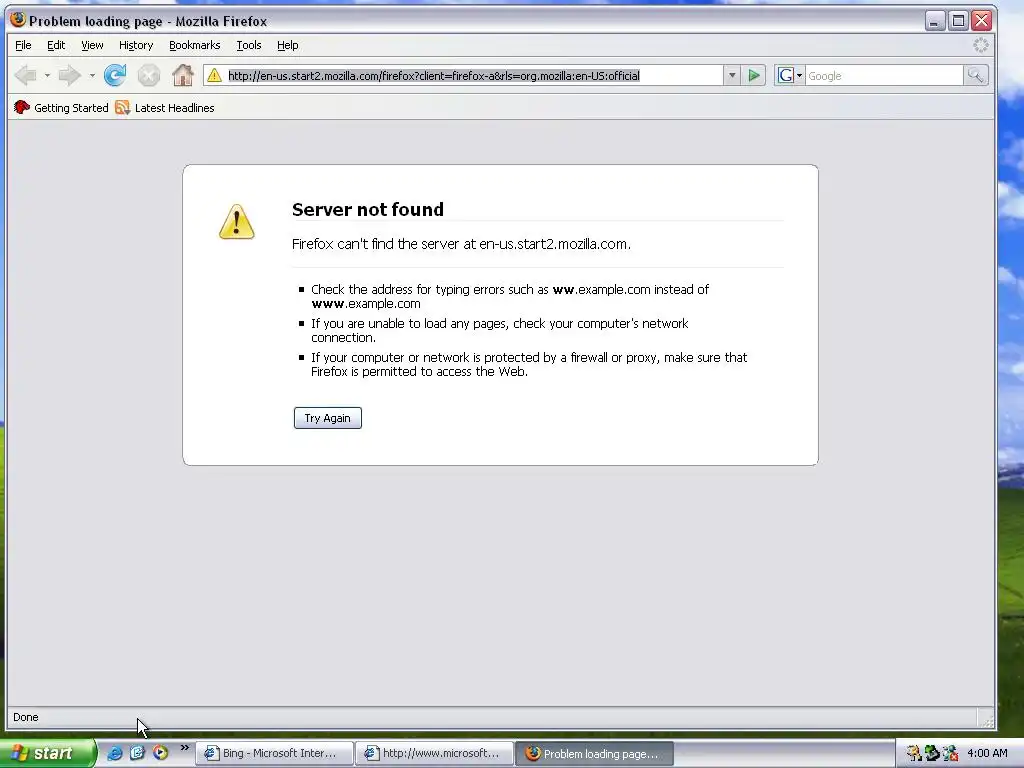Reload the page with the Refresh icon
Screen dimensions: 1024x768
coord(115,76)
